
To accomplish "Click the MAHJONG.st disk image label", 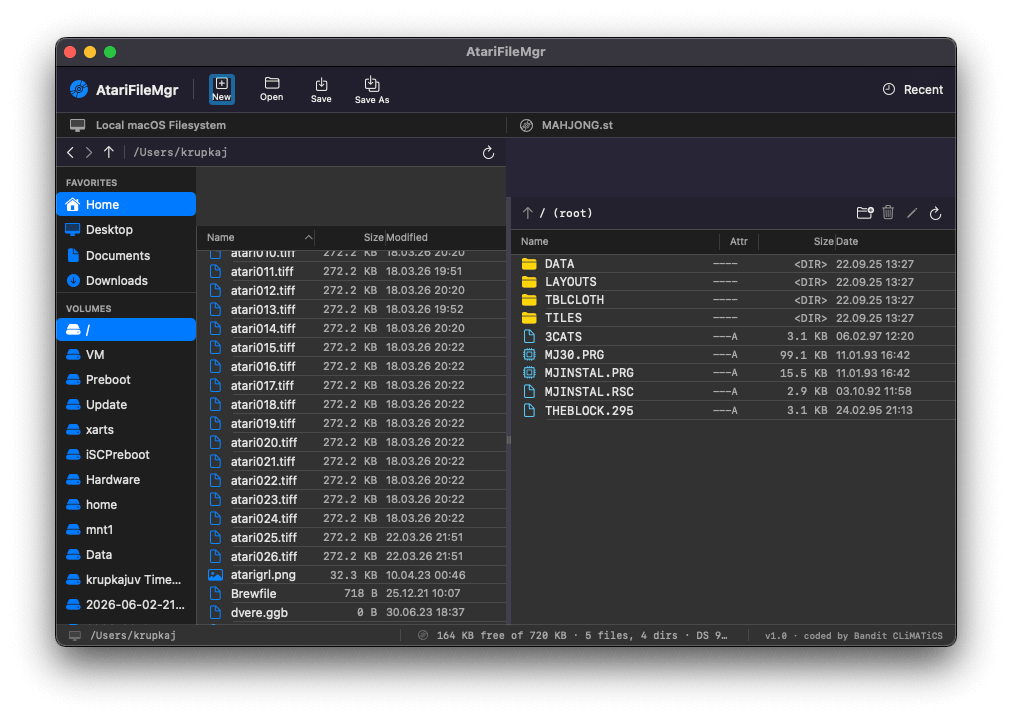I will 577,125.
